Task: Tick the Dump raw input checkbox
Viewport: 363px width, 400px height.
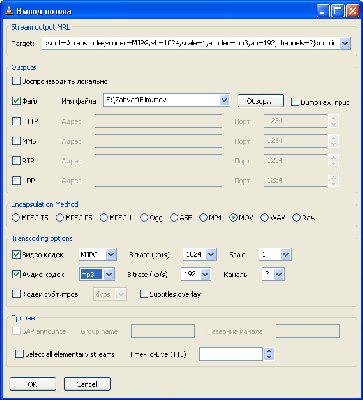Action: coord(295,102)
